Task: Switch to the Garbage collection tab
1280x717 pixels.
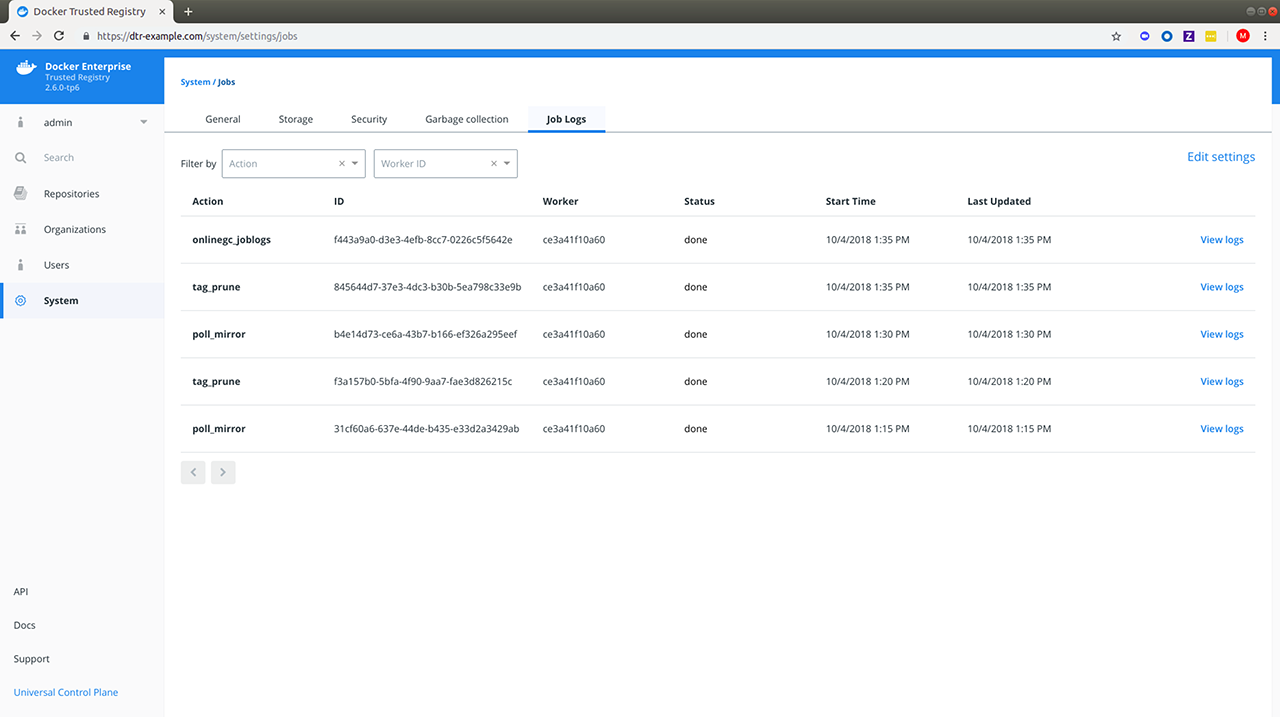Action: (x=466, y=119)
